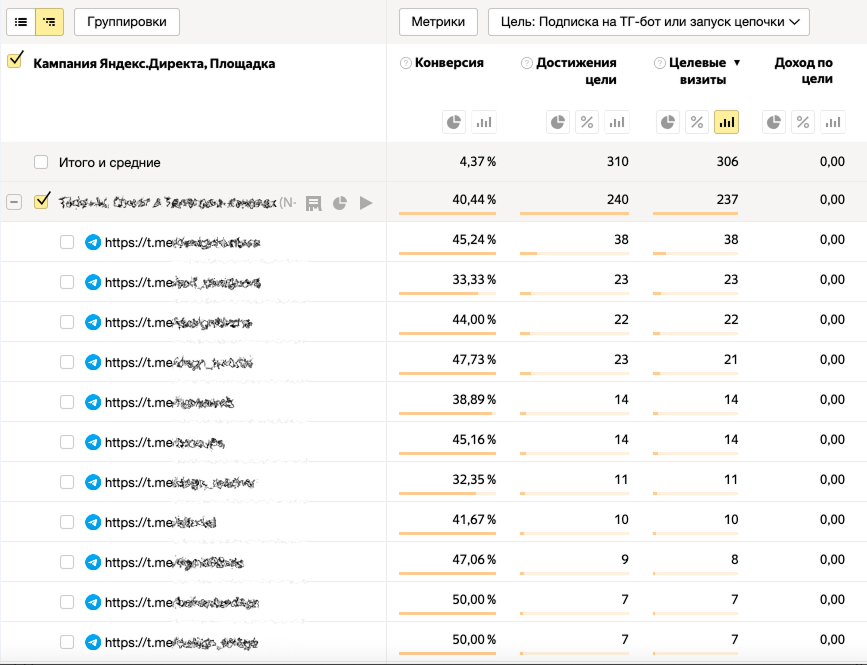867x665 pixels.
Task: Toggle highlighted bar chart icon under Целевые визиты
Action: coord(726,122)
